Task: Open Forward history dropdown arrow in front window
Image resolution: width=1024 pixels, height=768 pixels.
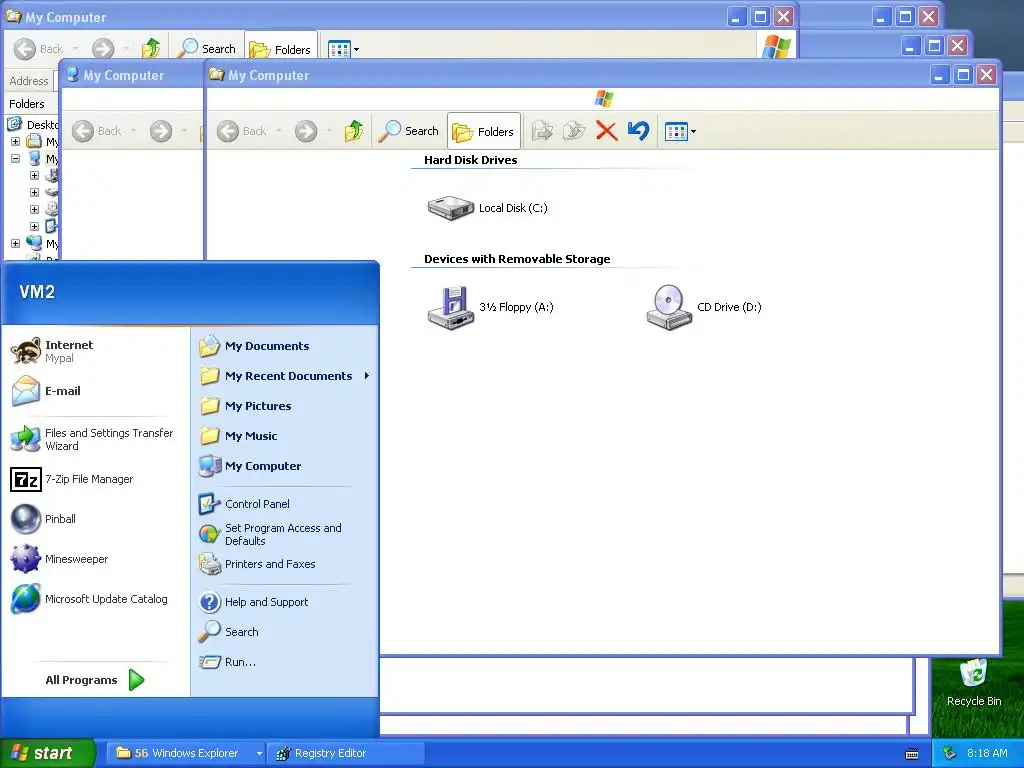Action: pyautogui.click(x=328, y=131)
